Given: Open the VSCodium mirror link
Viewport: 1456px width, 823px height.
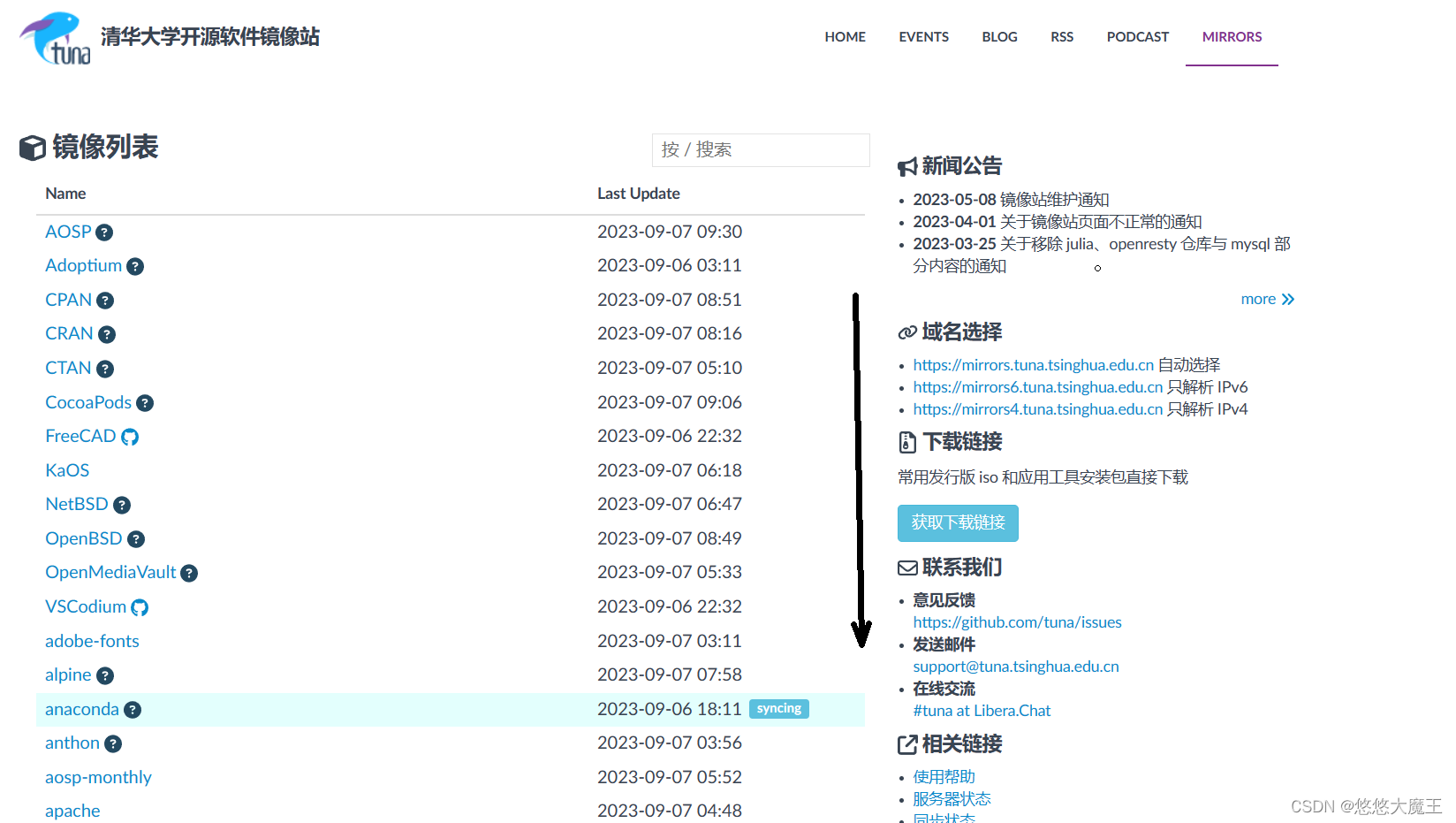Looking at the screenshot, I should (86, 606).
